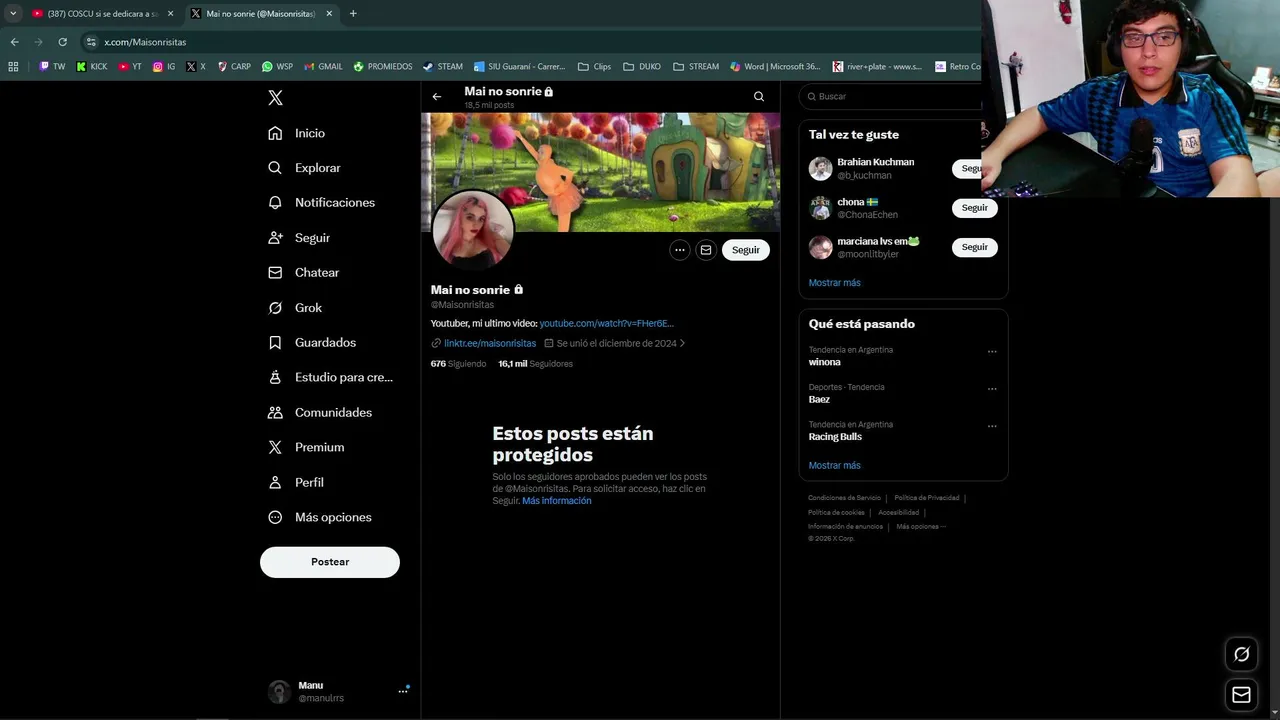Open Comunidades in the sidebar

coord(320,412)
